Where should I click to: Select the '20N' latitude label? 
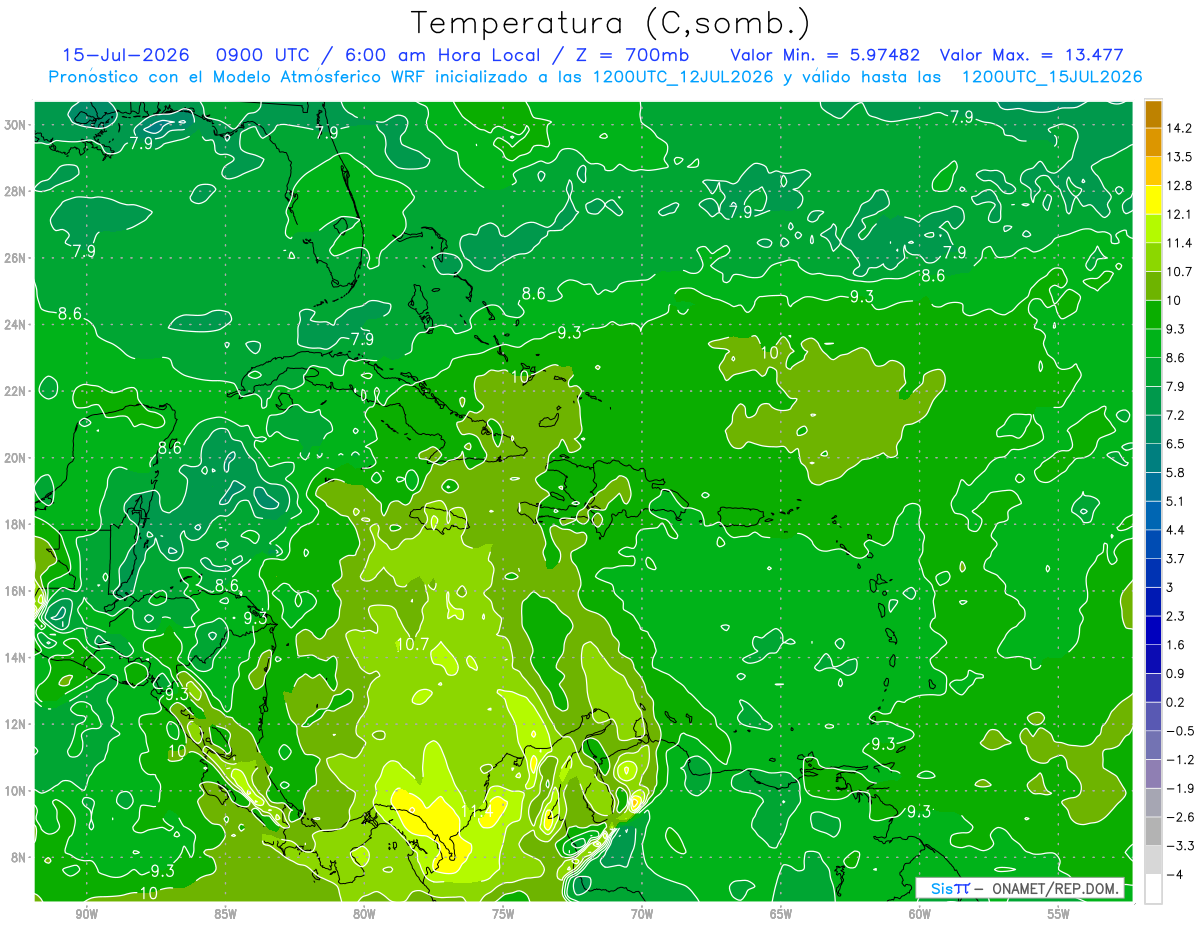point(15,458)
